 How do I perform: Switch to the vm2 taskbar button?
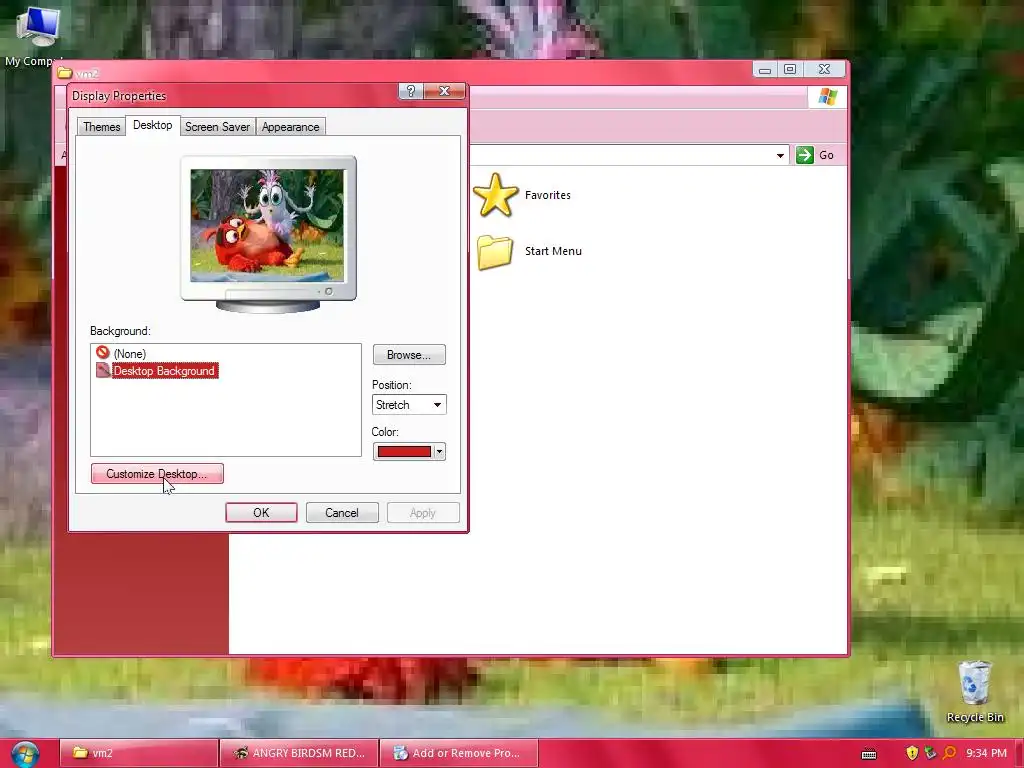point(138,753)
